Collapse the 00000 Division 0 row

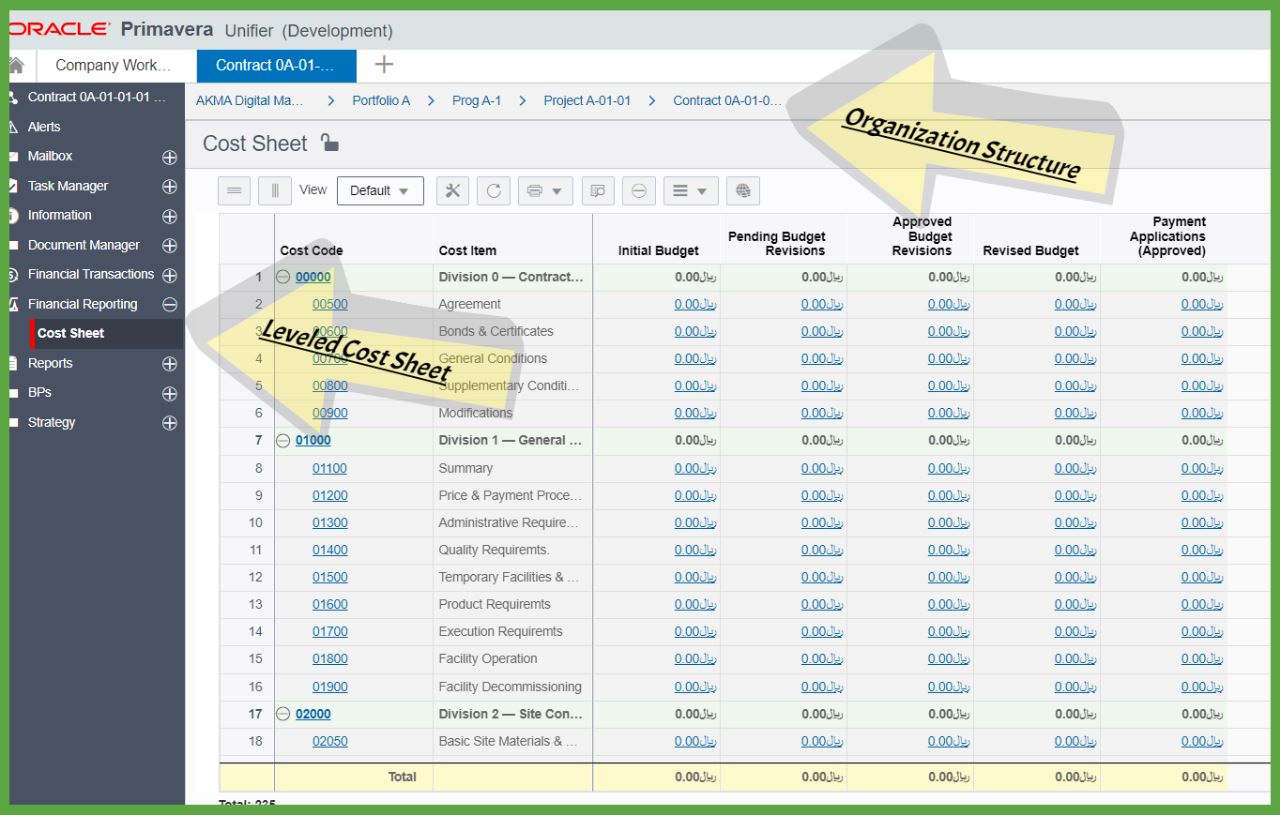tap(283, 277)
